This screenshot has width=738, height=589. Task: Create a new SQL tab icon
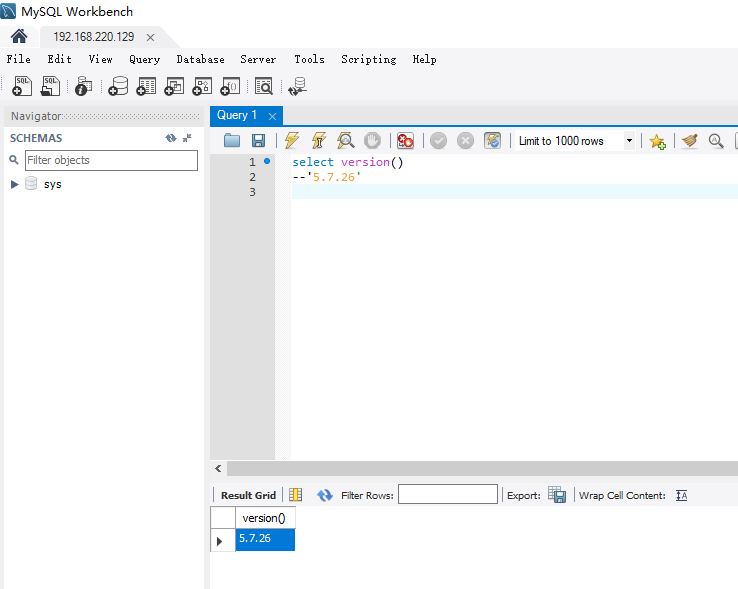(x=22, y=86)
